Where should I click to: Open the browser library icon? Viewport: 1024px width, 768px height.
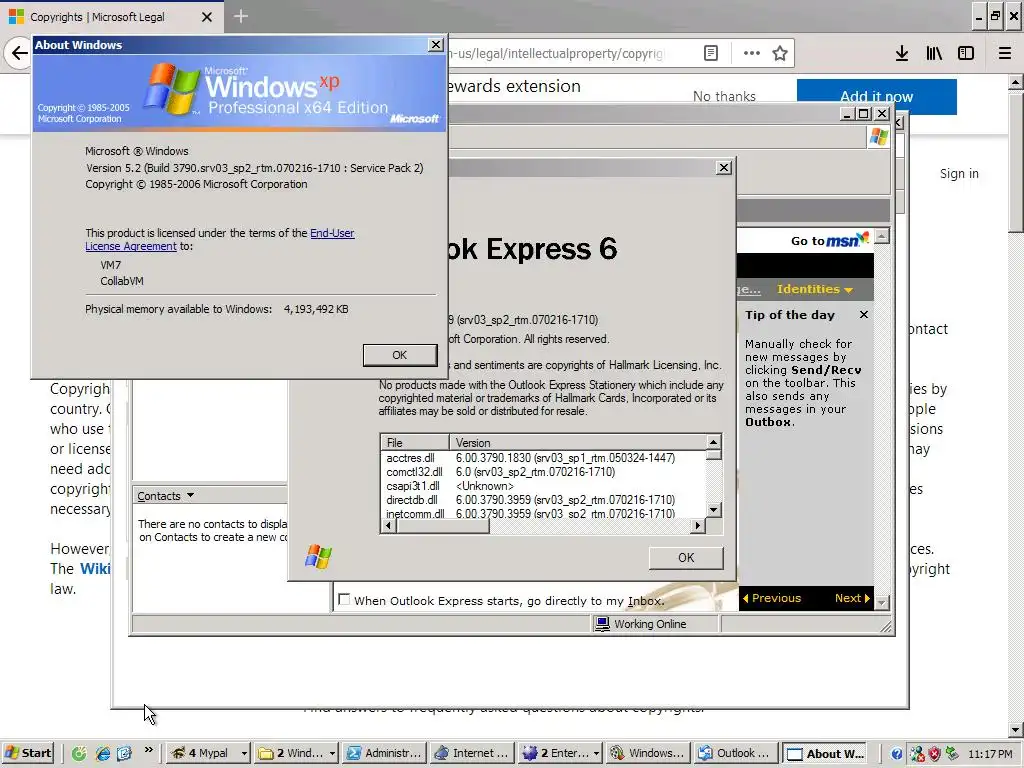(934, 54)
